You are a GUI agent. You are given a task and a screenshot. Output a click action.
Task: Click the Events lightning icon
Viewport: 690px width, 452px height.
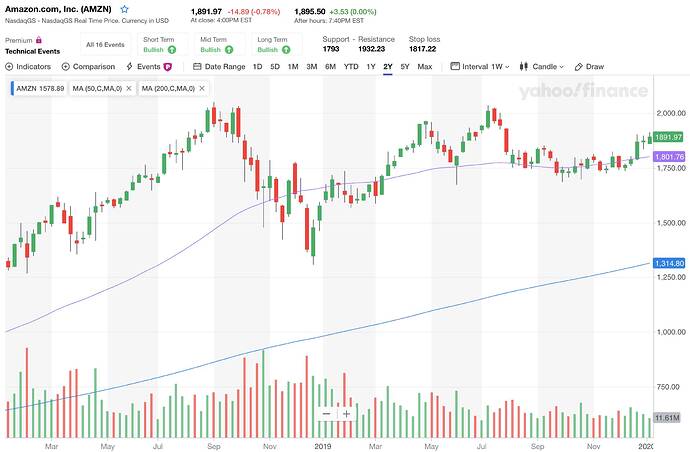tap(129, 67)
